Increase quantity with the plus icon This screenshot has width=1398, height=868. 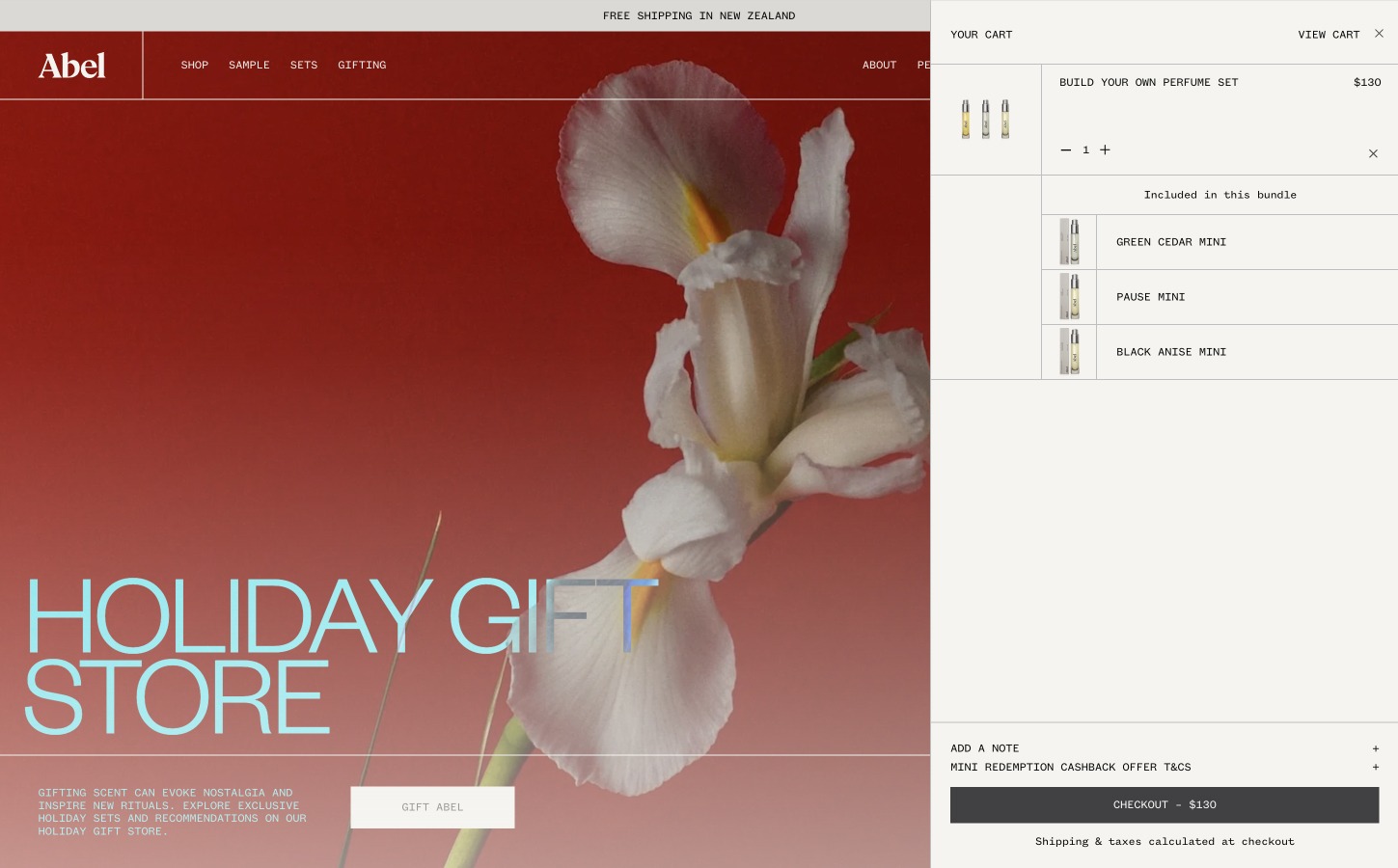tap(1105, 149)
